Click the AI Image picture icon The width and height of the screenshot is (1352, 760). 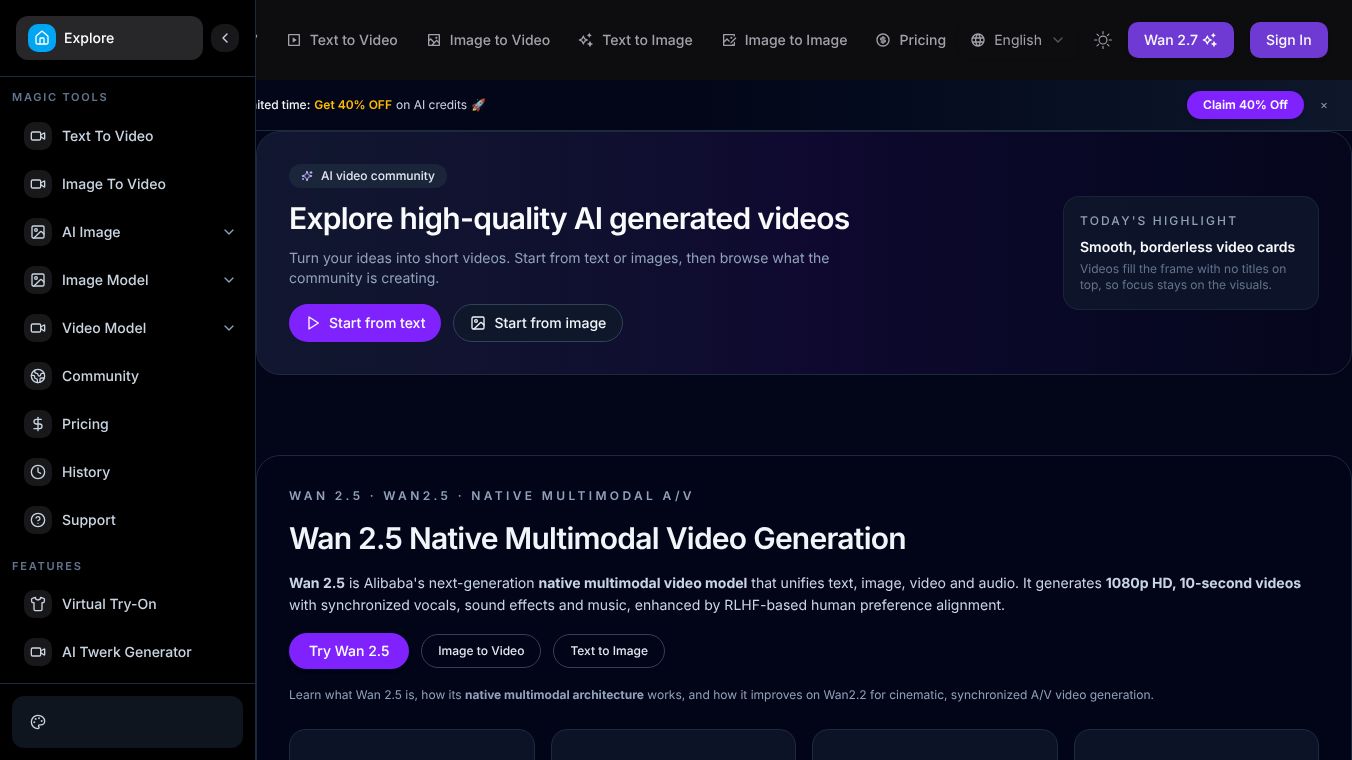click(x=38, y=232)
